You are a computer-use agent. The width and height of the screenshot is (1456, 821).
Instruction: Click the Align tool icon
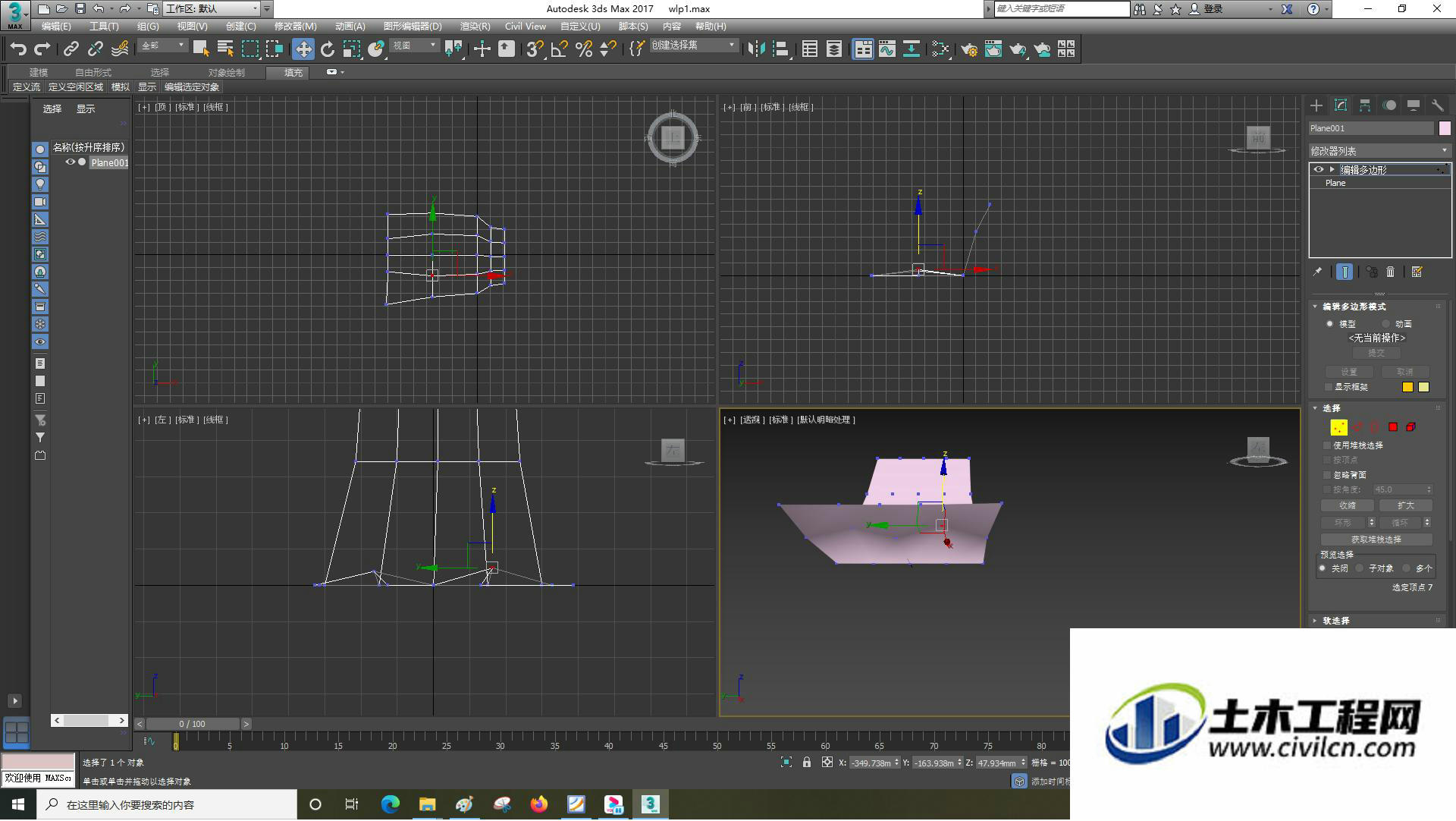(781, 49)
